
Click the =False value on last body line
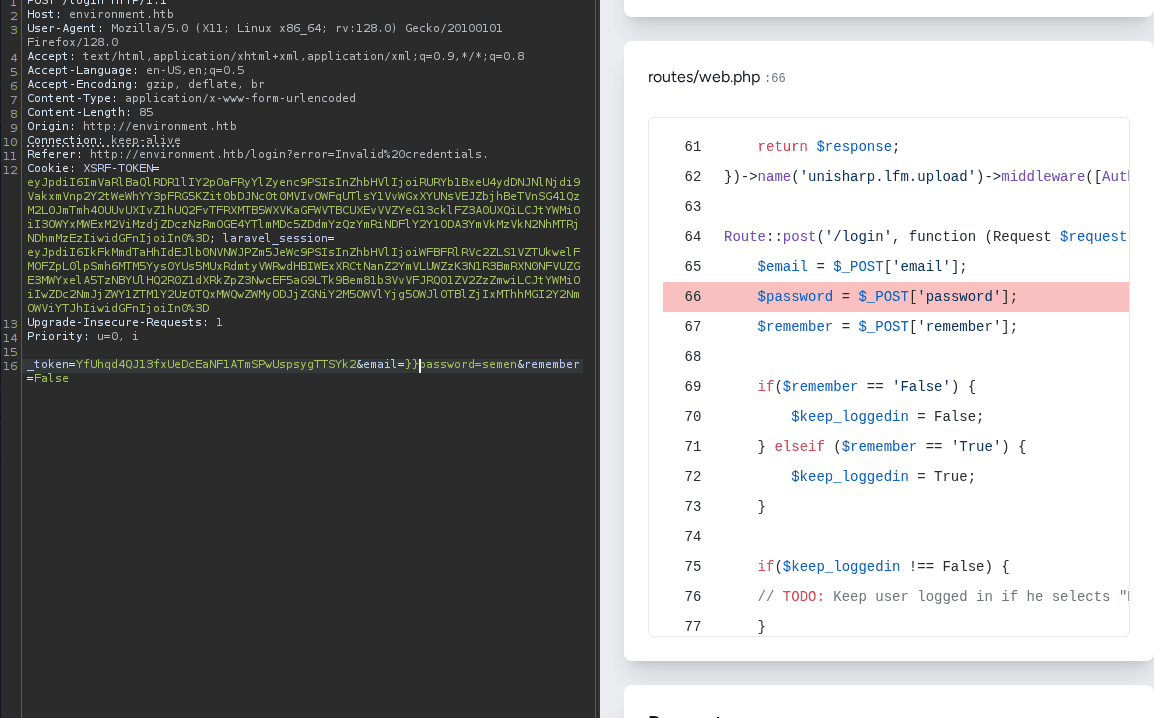tap(48, 377)
